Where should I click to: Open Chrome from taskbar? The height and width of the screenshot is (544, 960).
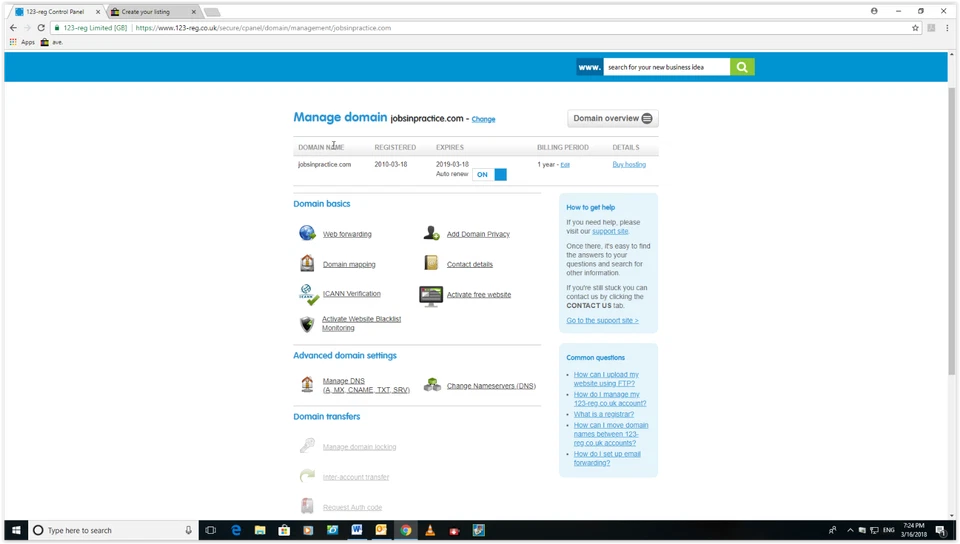(x=405, y=531)
